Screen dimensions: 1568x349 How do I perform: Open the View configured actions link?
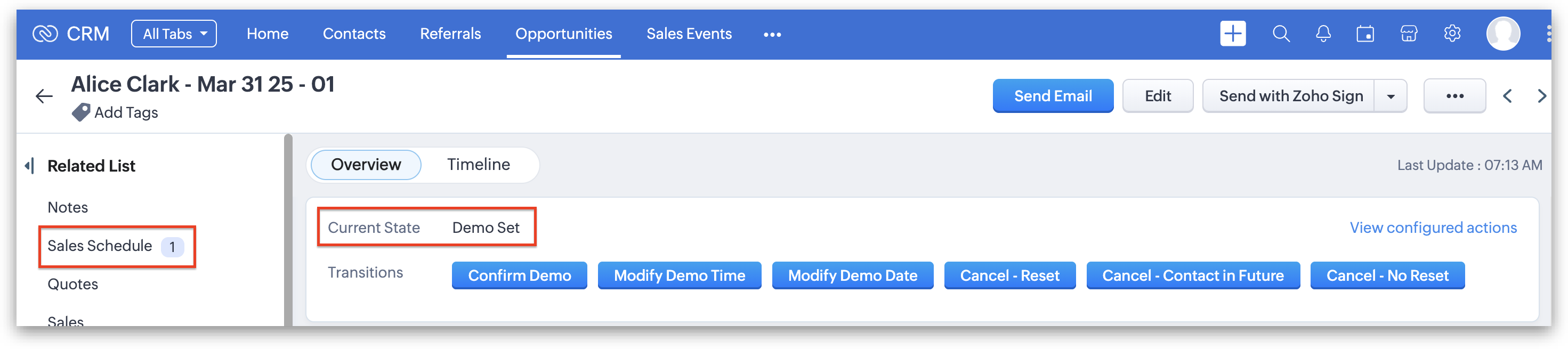(1433, 228)
